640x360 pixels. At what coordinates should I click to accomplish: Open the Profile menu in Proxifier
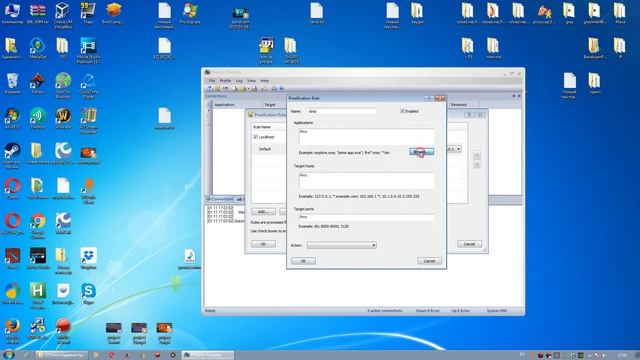(225, 81)
